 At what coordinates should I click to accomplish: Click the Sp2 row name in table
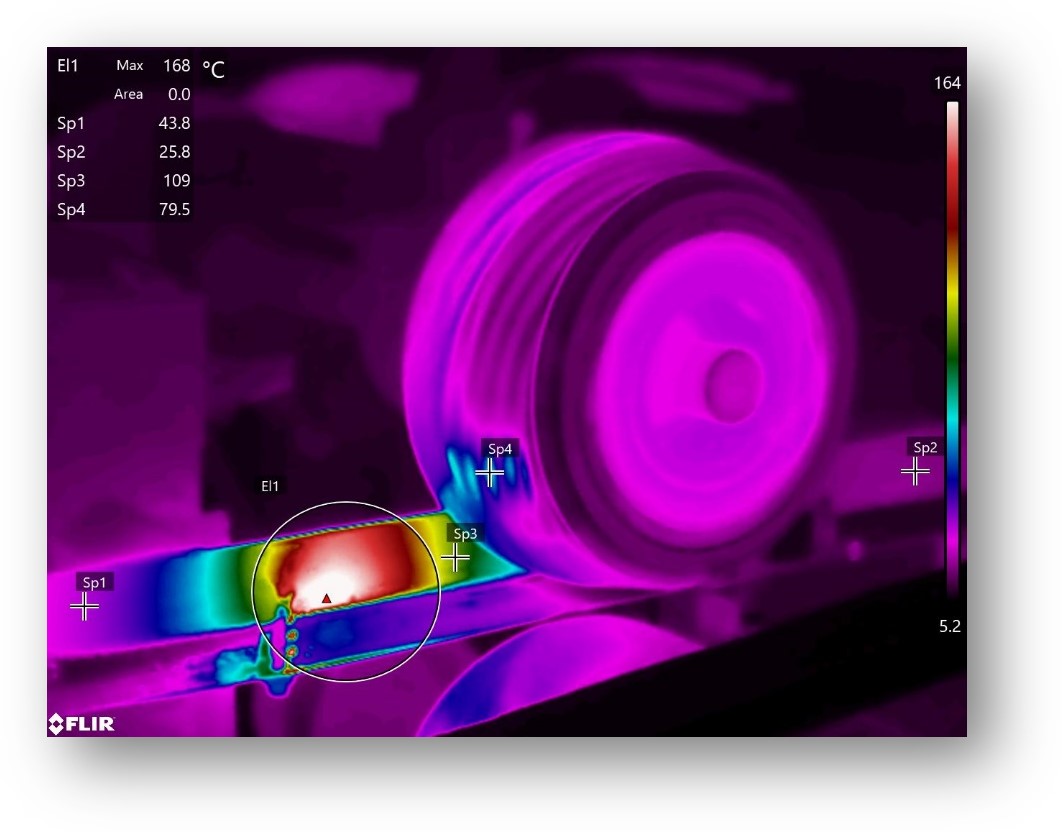coord(71,152)
